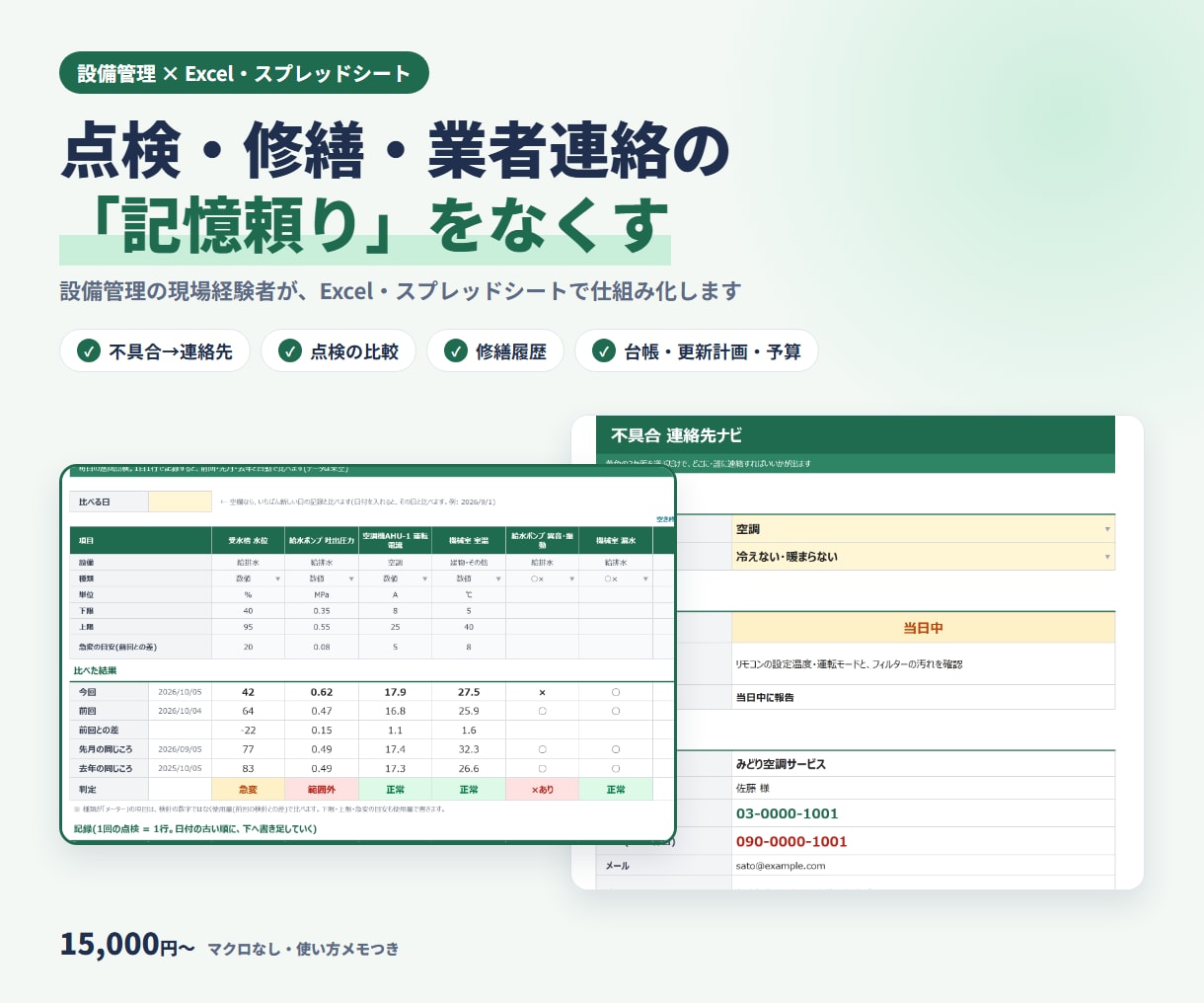Open the ○× dropdown under 機械室 漏水
1204x1003 pixels.
[645, 579]
